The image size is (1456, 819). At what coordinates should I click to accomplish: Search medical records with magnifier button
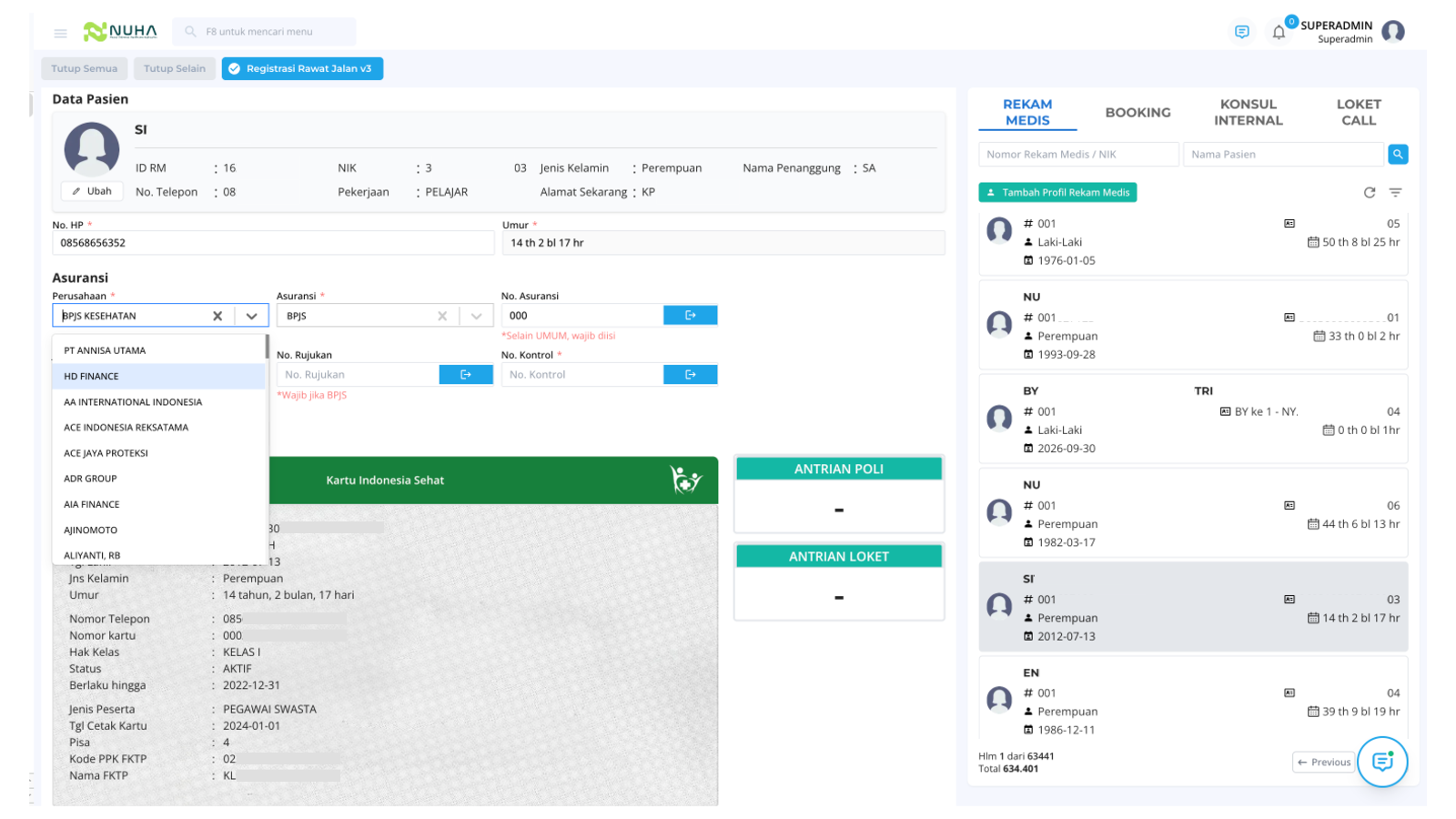tap(1398, 155)
